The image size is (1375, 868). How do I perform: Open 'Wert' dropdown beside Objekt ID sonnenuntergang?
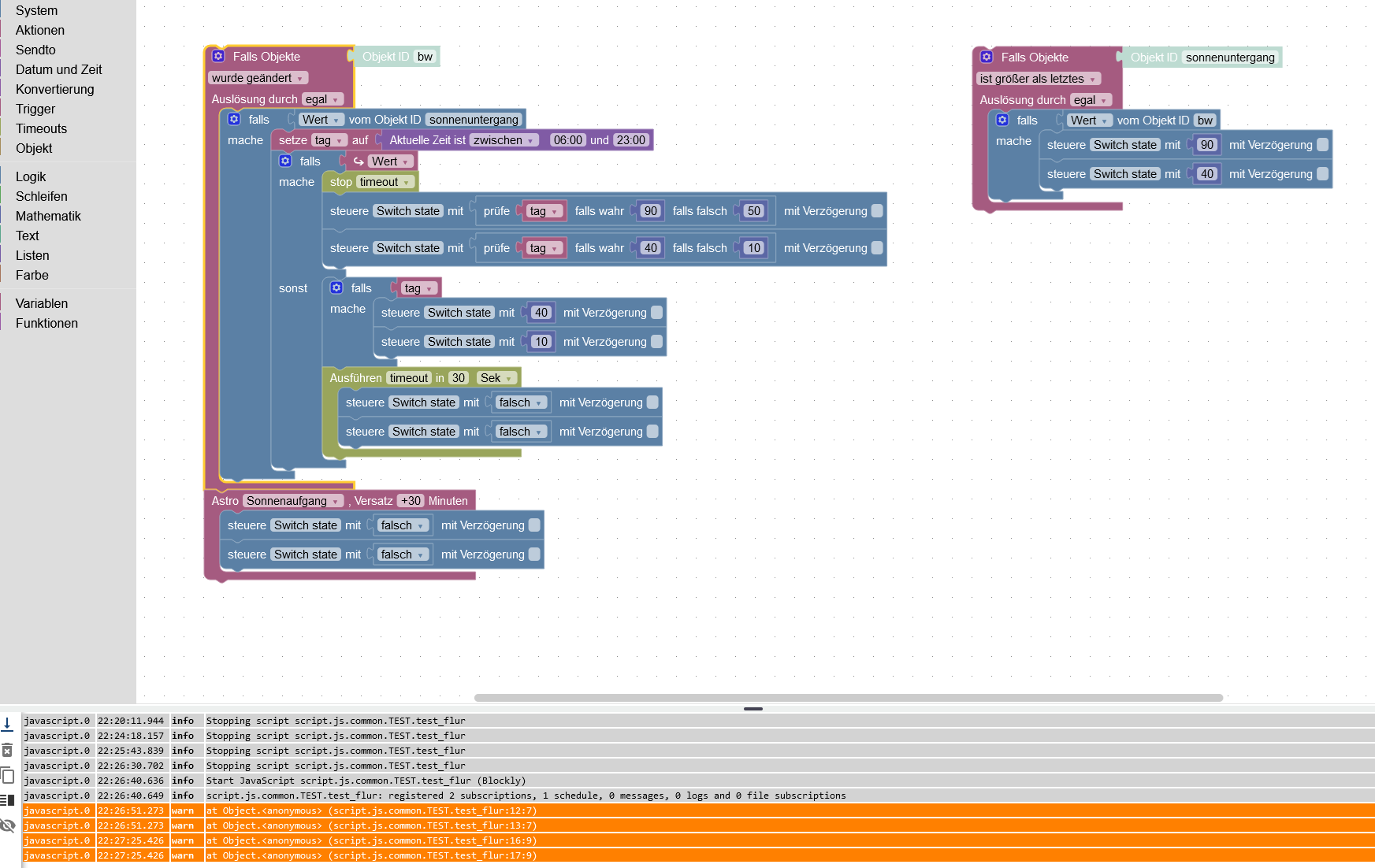coord(321,120)
